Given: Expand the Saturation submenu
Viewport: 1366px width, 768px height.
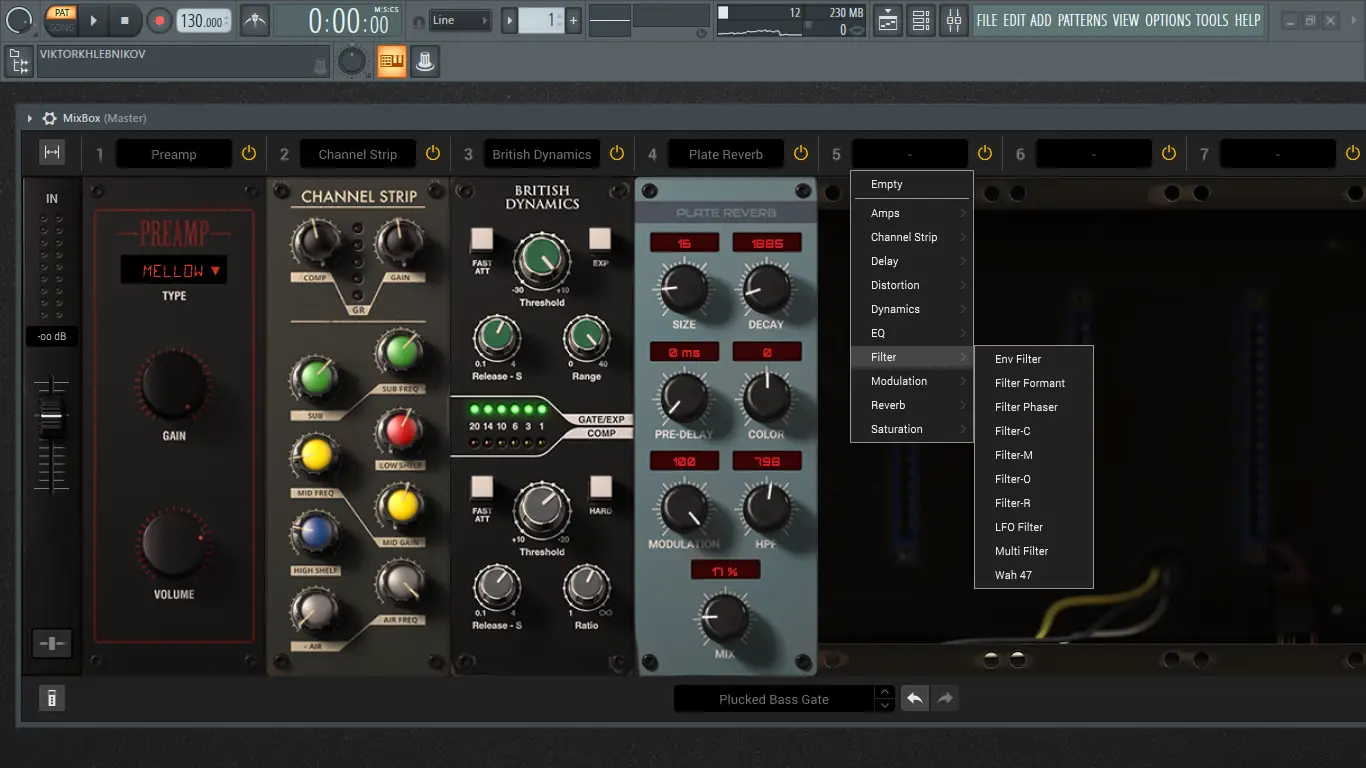Looking at the screenshot, I should click(912, 429).
